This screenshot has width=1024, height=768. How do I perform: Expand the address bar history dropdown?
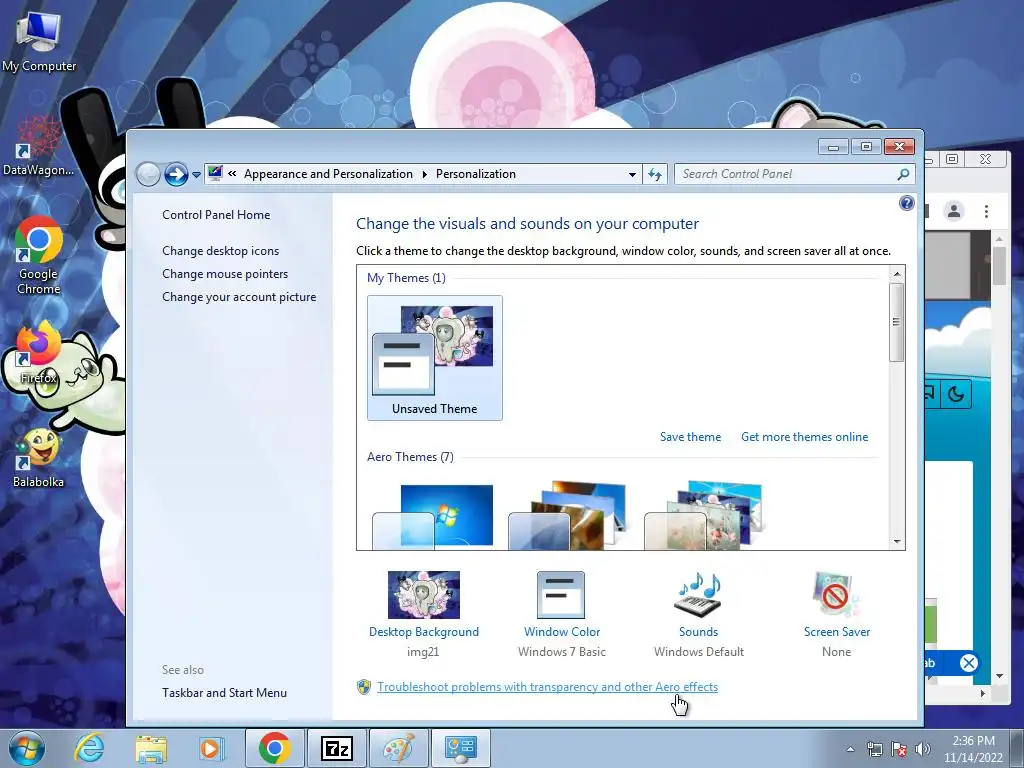(632, 174)
